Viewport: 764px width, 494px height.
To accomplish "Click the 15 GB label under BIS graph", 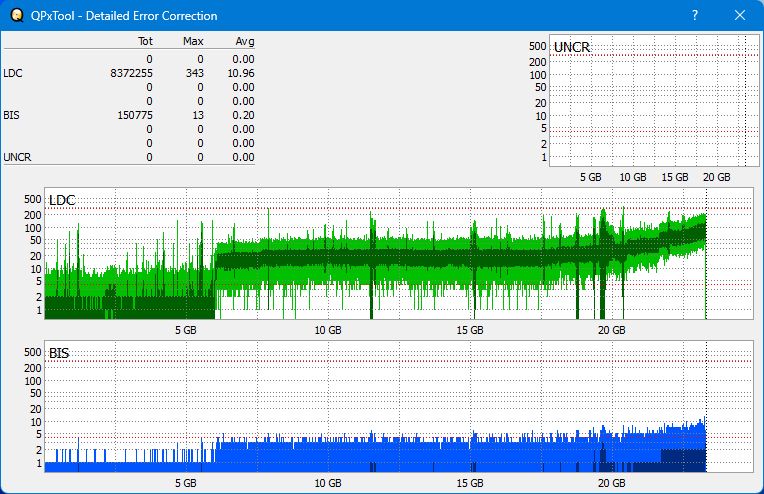I will [470, 483].
